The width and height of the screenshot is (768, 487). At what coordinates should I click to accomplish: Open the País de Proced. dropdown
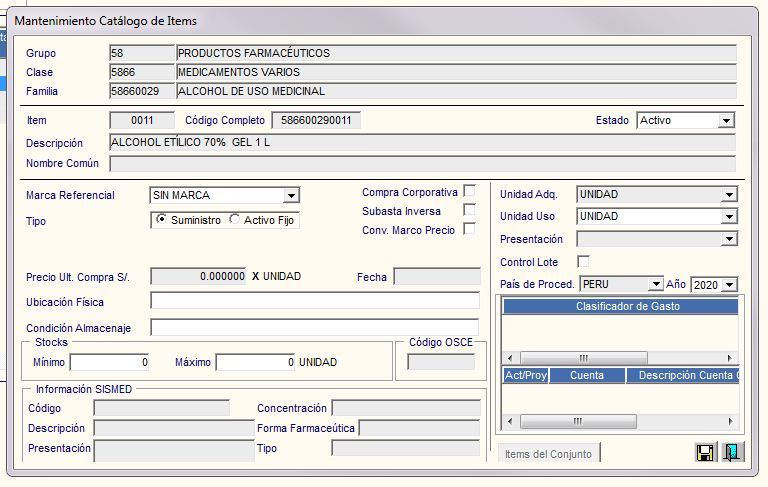[x=656, y=285]
